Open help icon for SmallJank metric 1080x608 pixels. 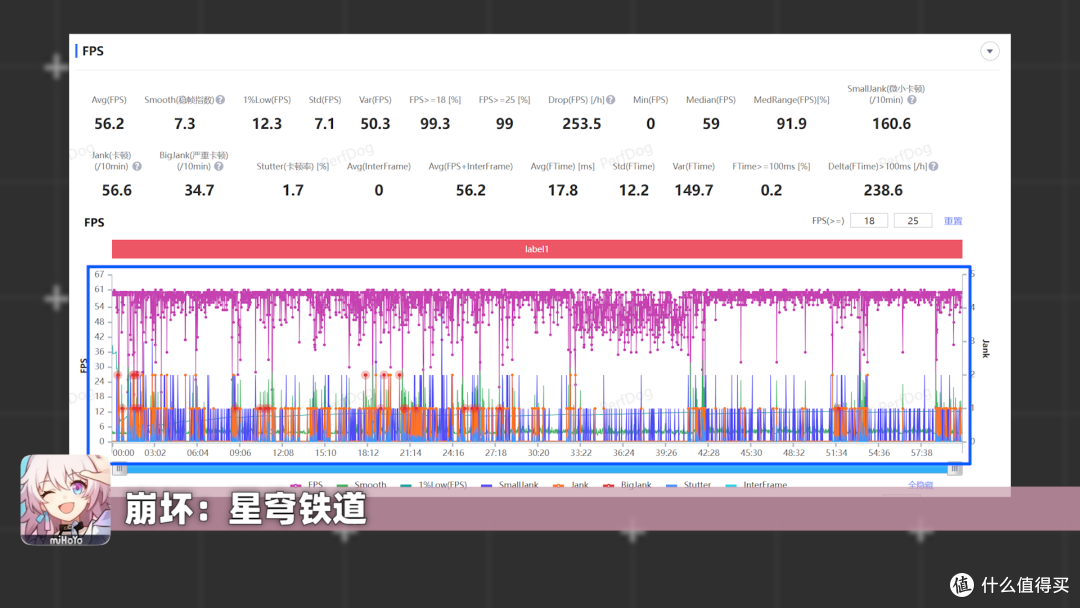[912, 100]
